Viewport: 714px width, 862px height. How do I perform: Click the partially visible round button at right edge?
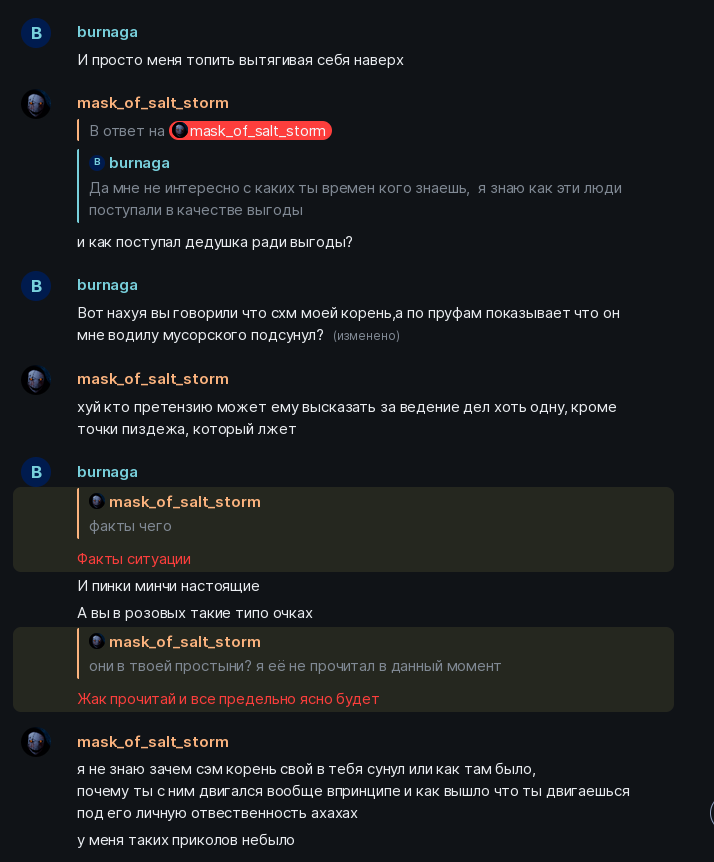709,812
